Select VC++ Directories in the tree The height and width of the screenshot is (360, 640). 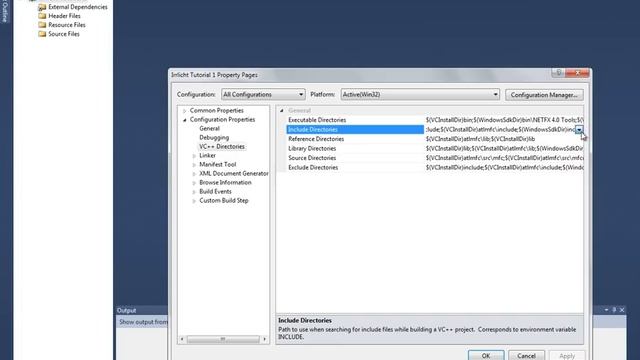pyautogui.click(x=222, y=147)
